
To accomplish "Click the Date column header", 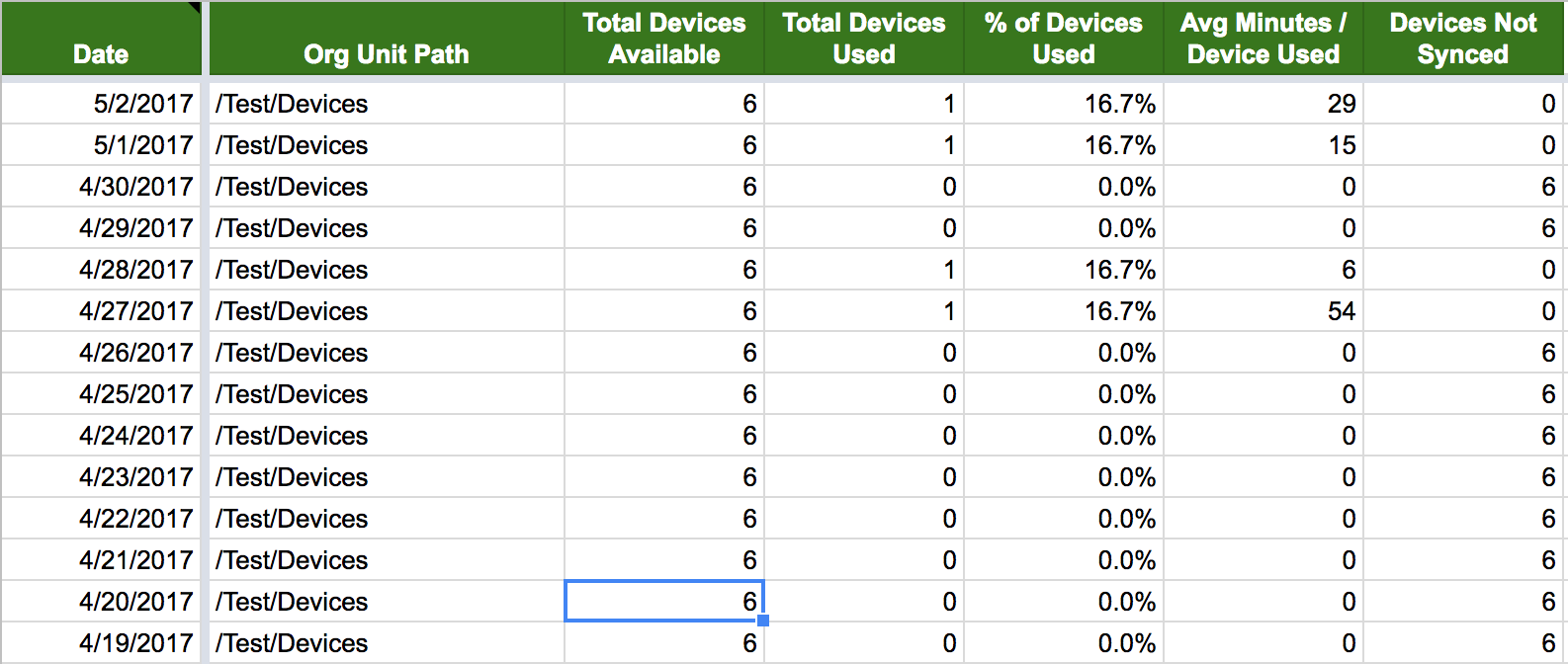I will click(x=101, y=40).
